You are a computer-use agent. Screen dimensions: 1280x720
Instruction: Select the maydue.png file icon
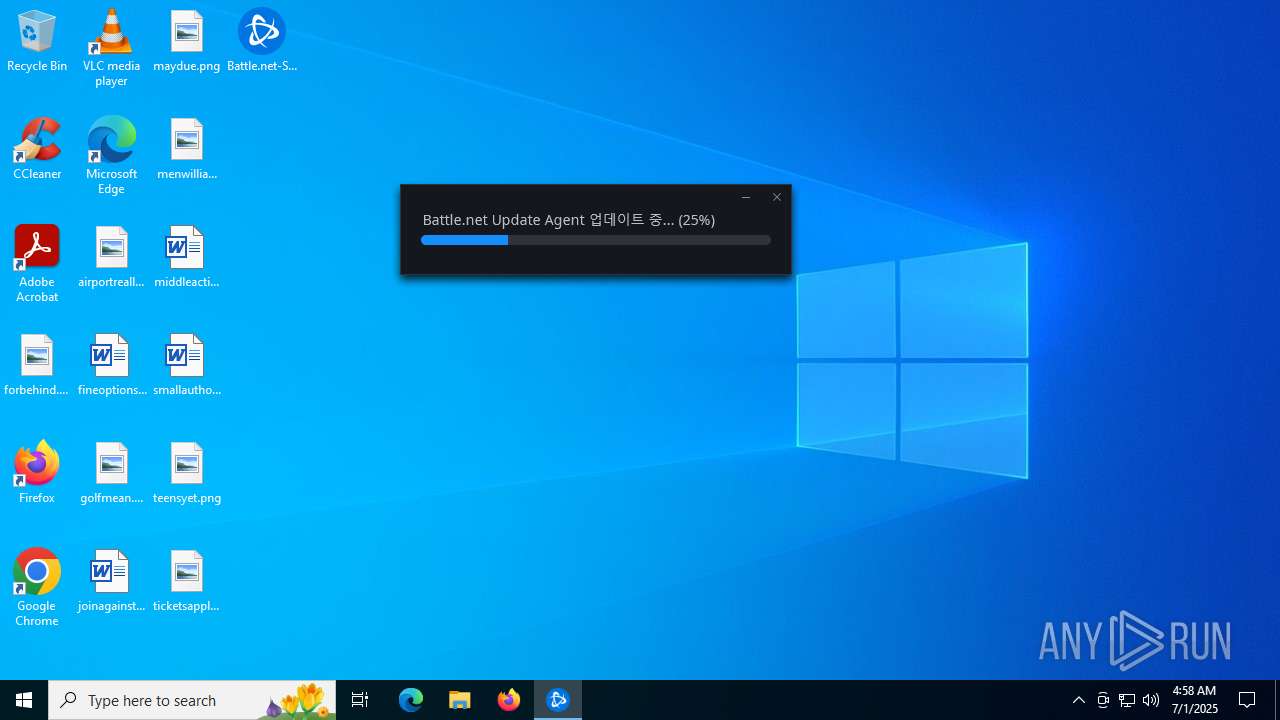click(186, 41)
